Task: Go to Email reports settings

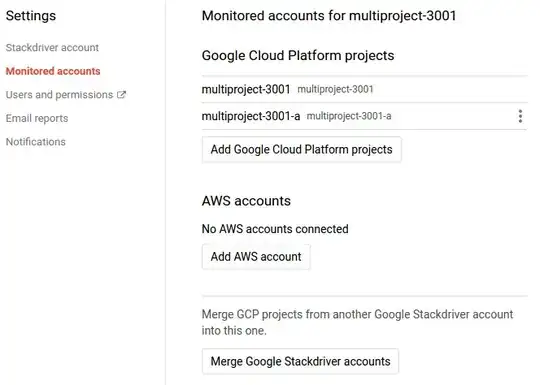Action: pos(37,118)
